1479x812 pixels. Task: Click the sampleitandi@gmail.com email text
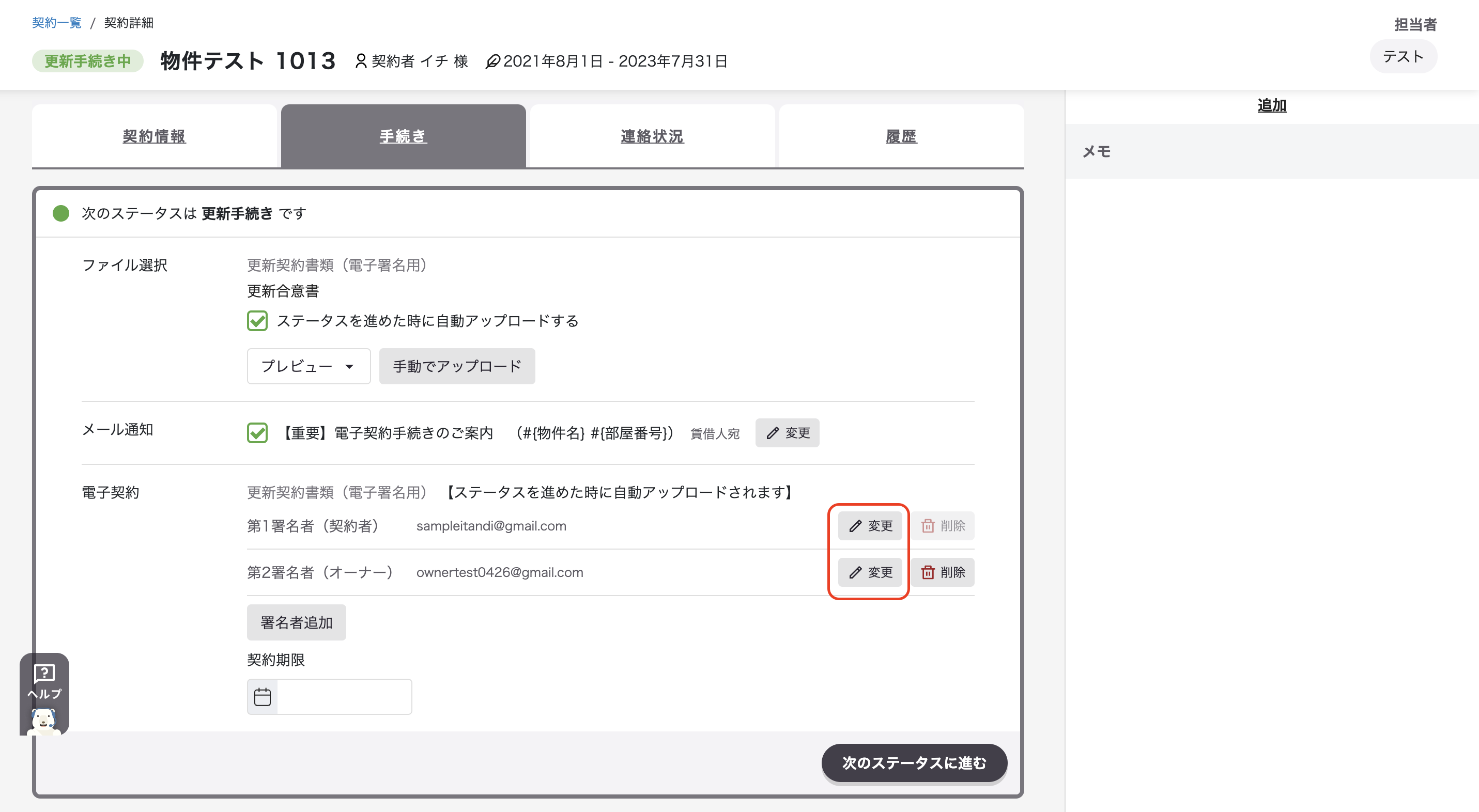[491, 526]
